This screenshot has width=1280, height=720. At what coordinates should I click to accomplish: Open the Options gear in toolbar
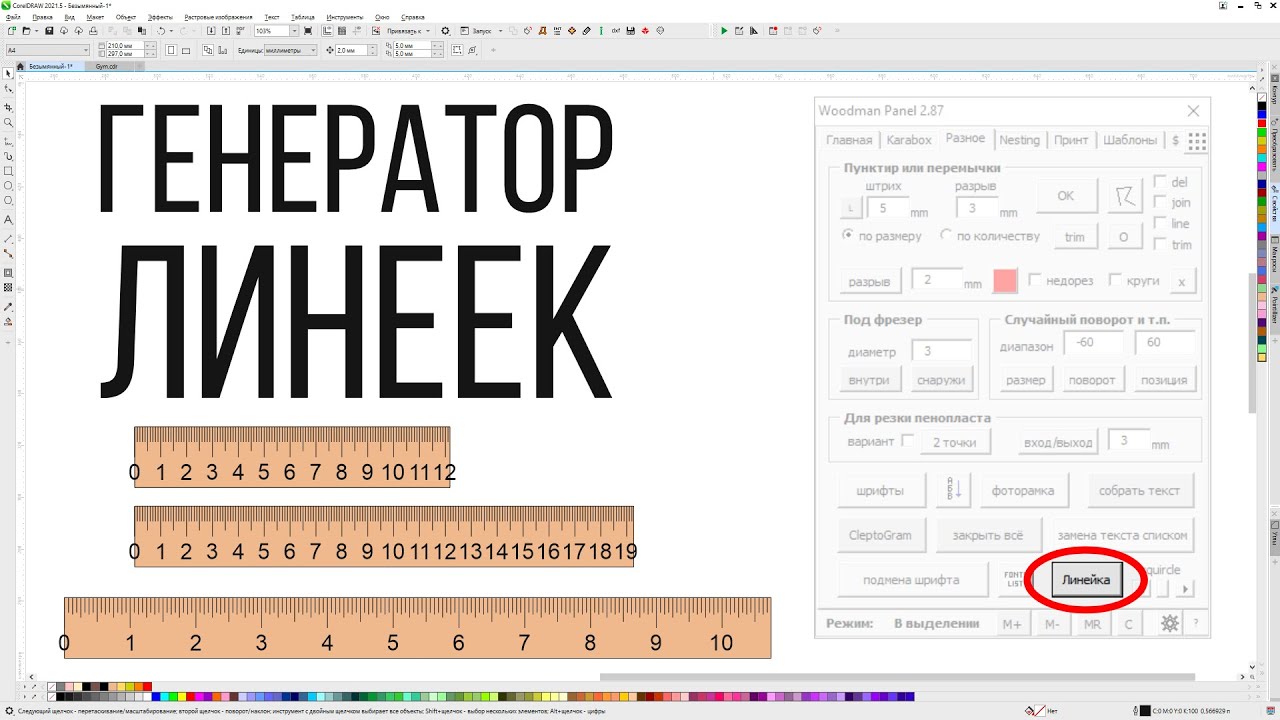pos(445,31)
